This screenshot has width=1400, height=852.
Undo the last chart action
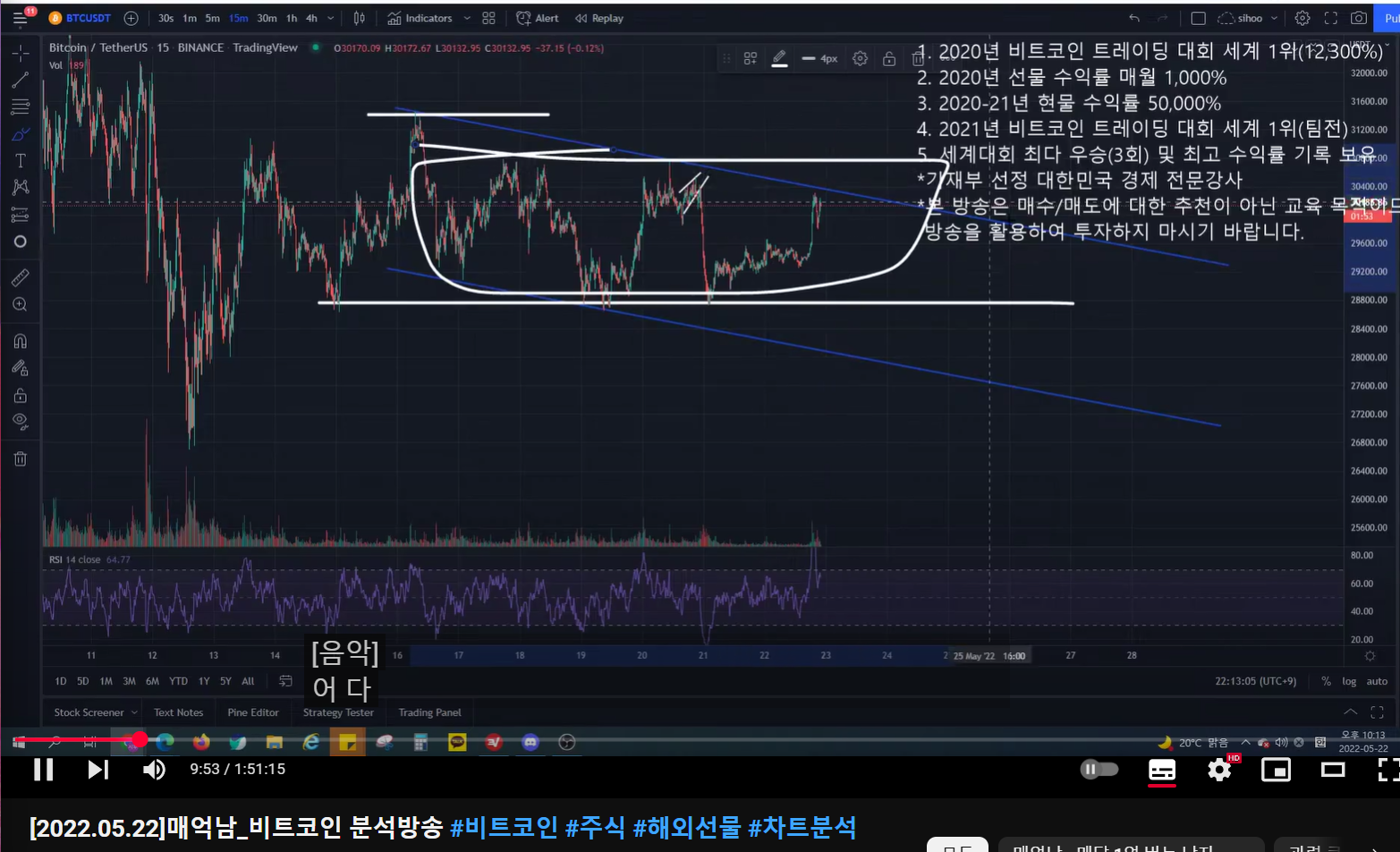(1134, 18)
